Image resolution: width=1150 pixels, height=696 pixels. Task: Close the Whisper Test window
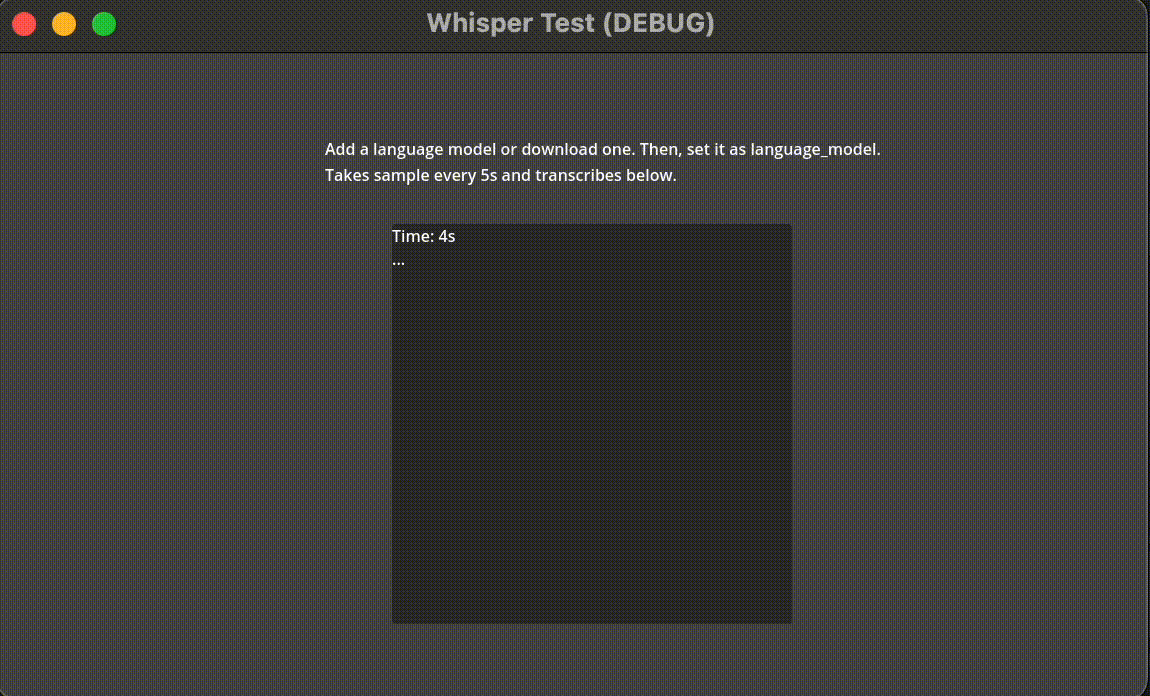(x=24, y=24)
